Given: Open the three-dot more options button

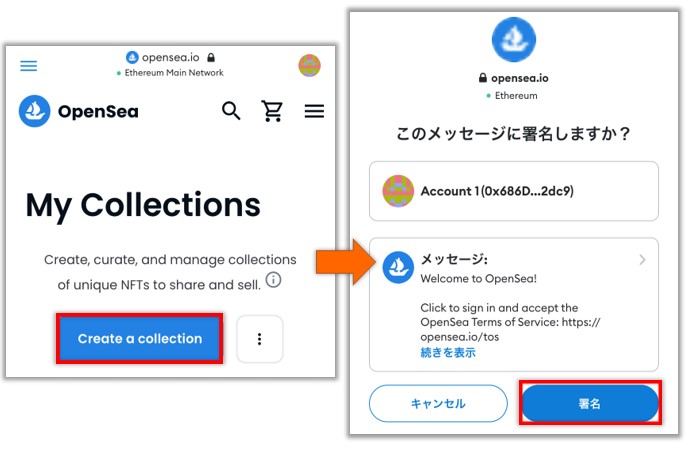Looking at the screenshot, I should pyautogui.click(x=260, y=339).
